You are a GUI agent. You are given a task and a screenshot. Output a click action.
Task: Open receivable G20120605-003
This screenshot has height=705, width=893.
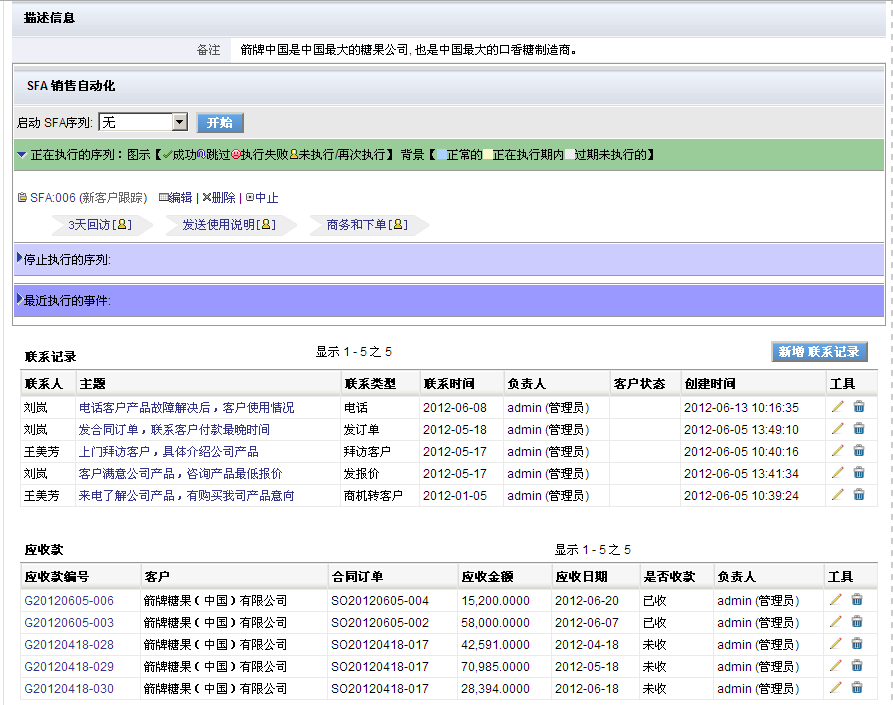click(69, 622)
